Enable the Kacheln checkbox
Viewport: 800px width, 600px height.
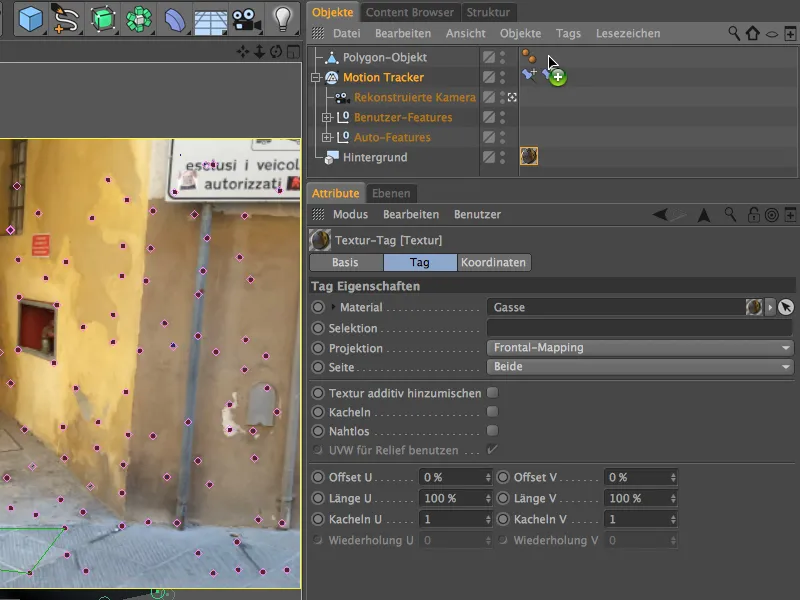pyautogui.click(x=492, y=411)
